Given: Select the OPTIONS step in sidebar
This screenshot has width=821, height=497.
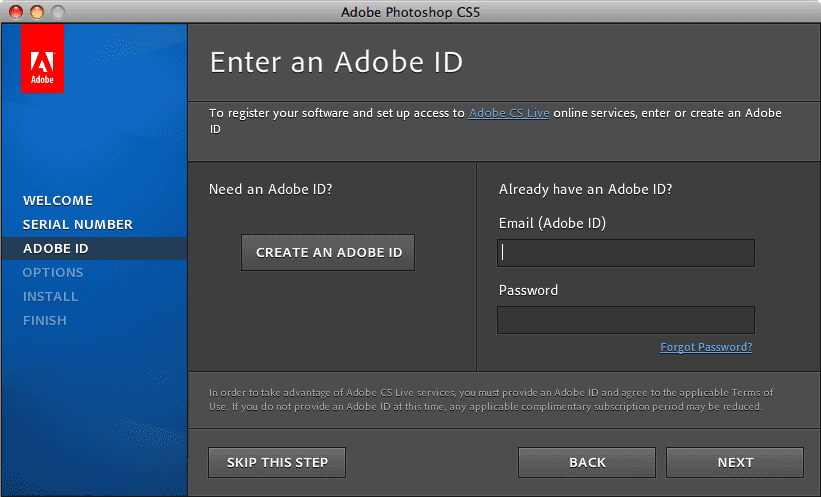Looking at the screenshot, I should coord(53,273).
